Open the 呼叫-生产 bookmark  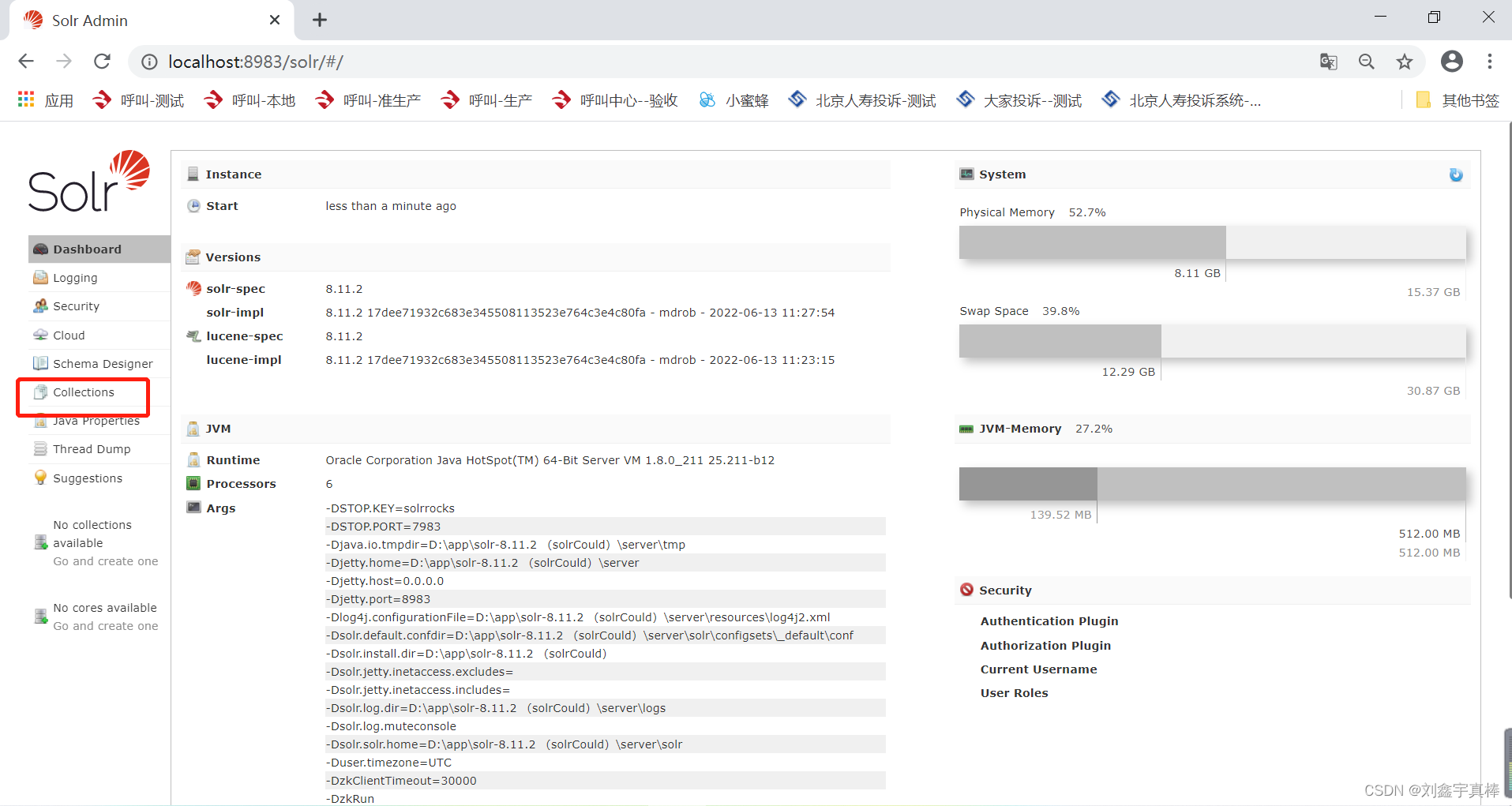coord(486,100)
